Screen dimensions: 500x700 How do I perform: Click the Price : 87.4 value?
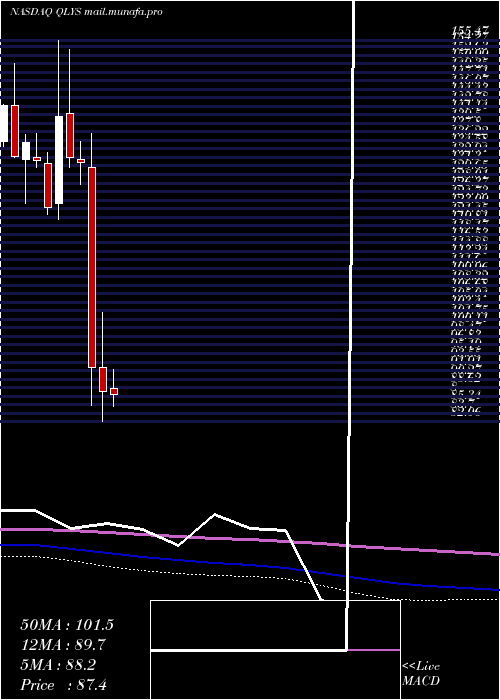coord(63,685)
